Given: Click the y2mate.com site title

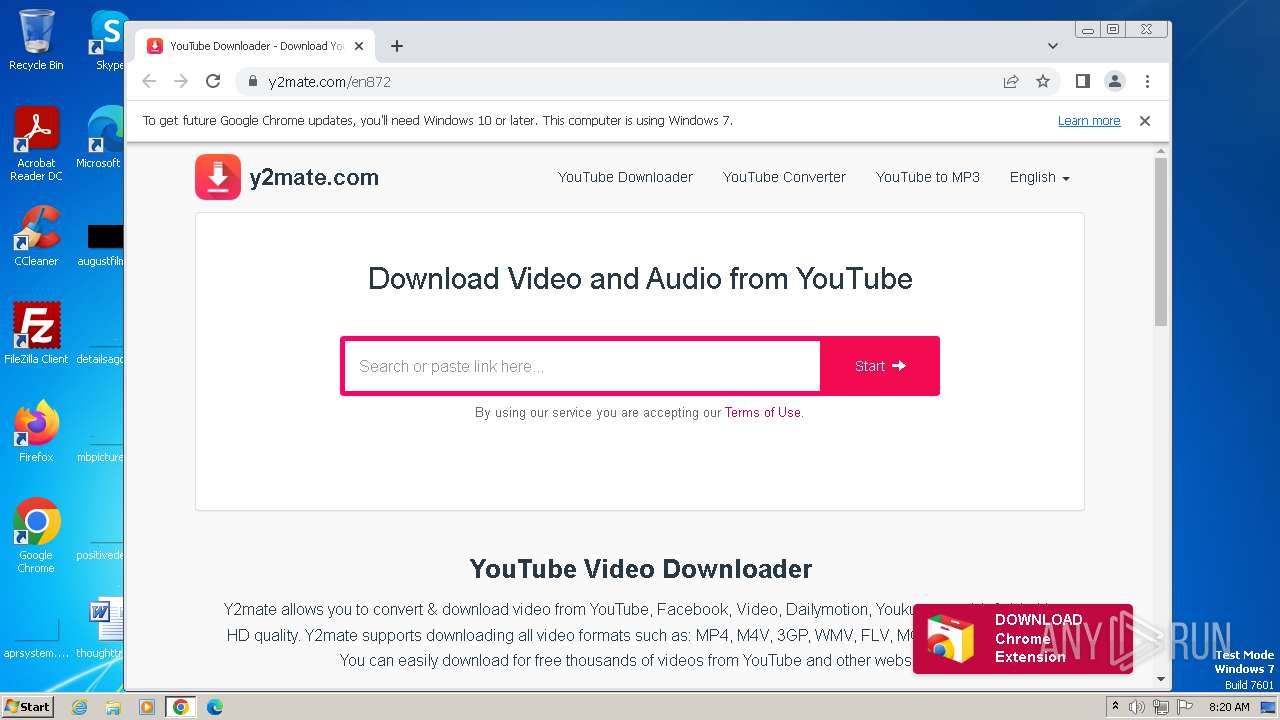Looking at the screenshot, I should [x=314, y=178].
